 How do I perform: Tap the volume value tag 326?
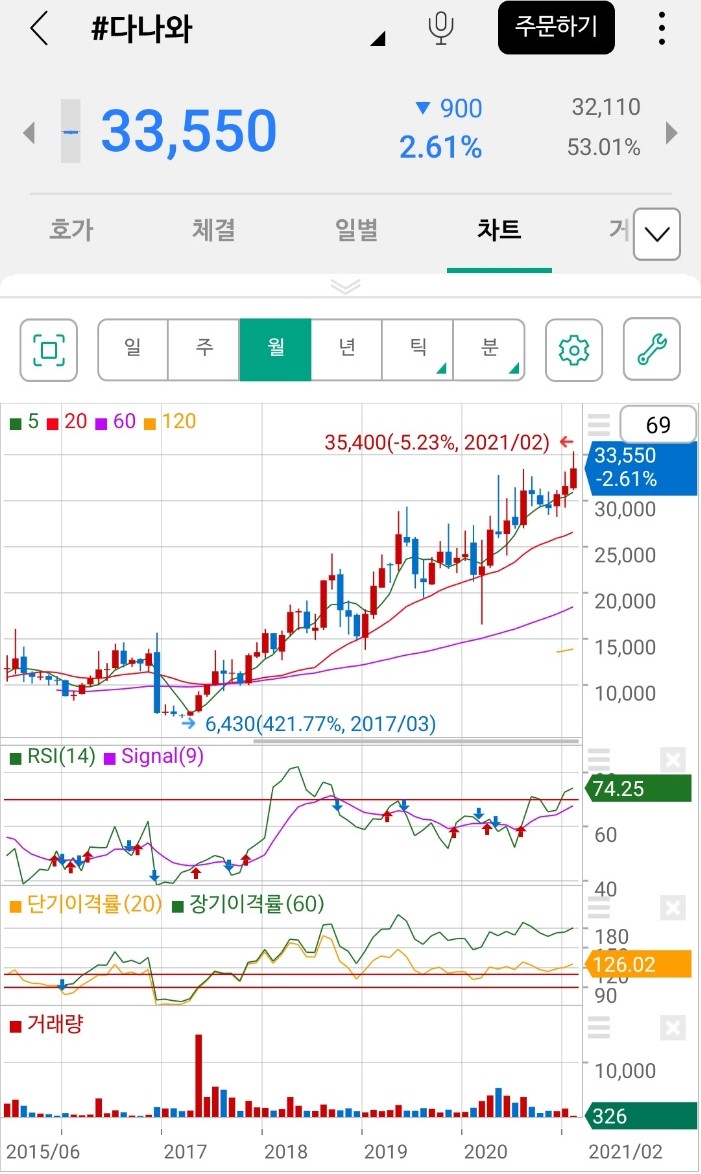pyautogui.click(x=640, y=1116)
